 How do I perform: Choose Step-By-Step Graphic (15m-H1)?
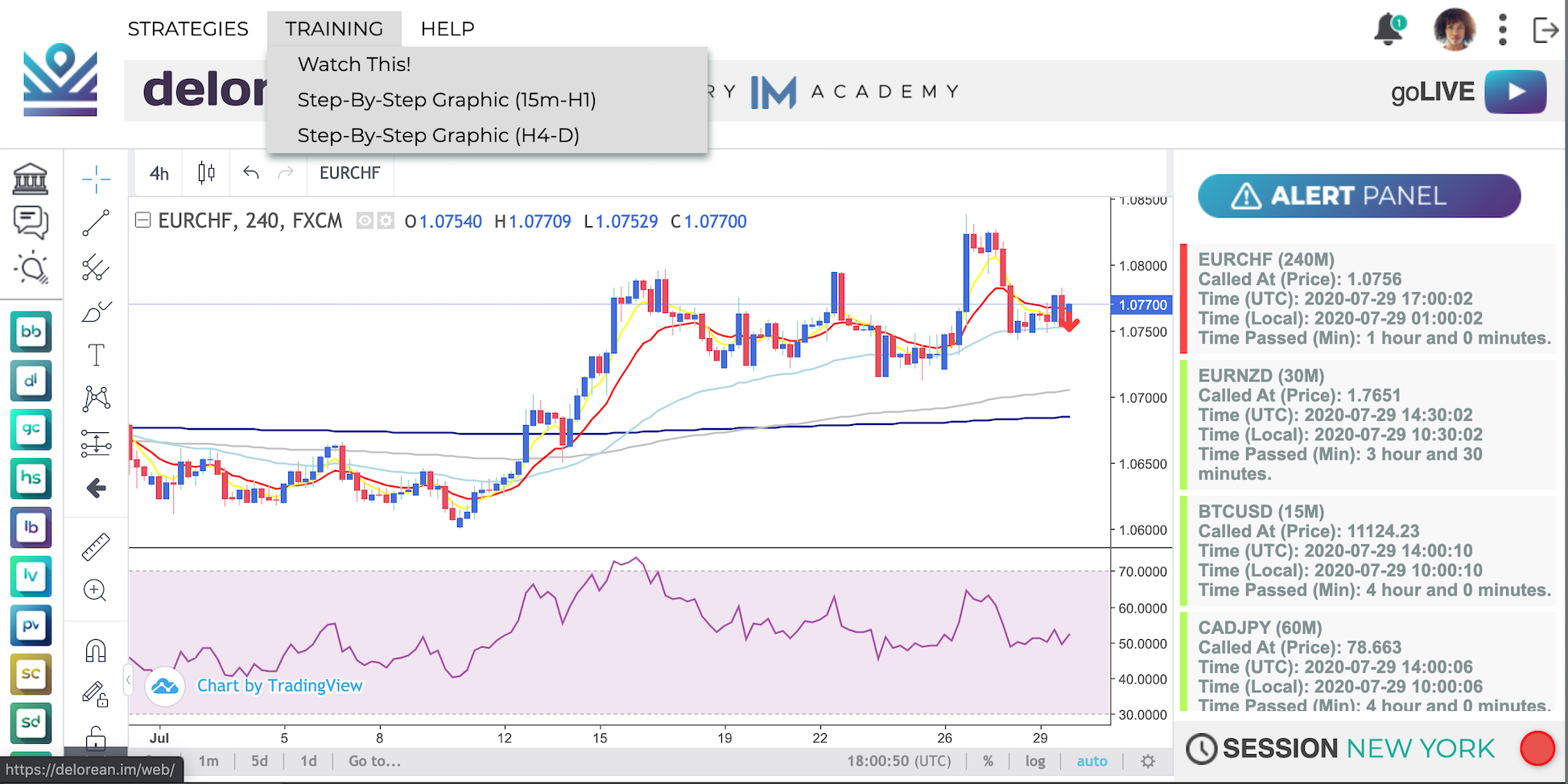pyautogui.click(x=487, y=100)
